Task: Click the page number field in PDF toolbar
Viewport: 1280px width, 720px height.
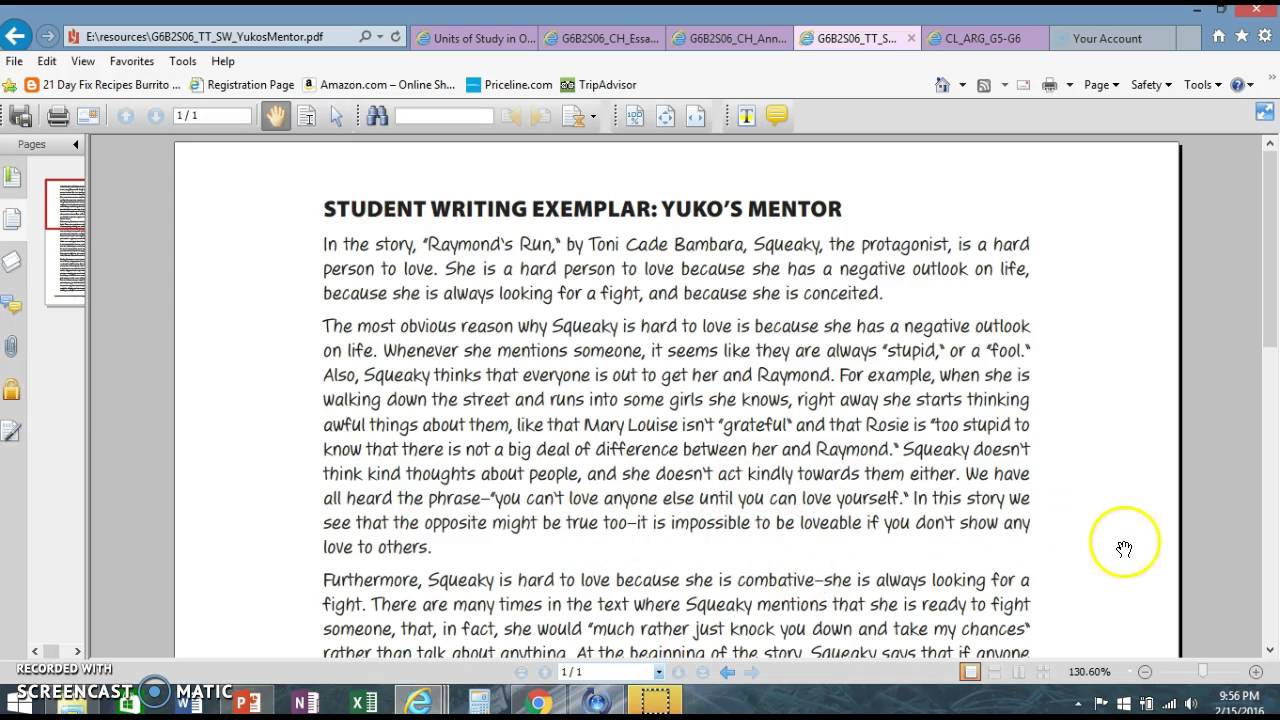Action: (212, 116)
